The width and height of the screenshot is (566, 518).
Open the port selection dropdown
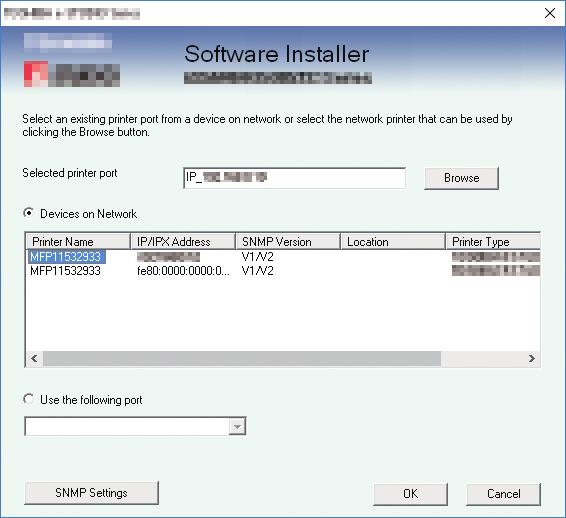(x=237, y=426)
